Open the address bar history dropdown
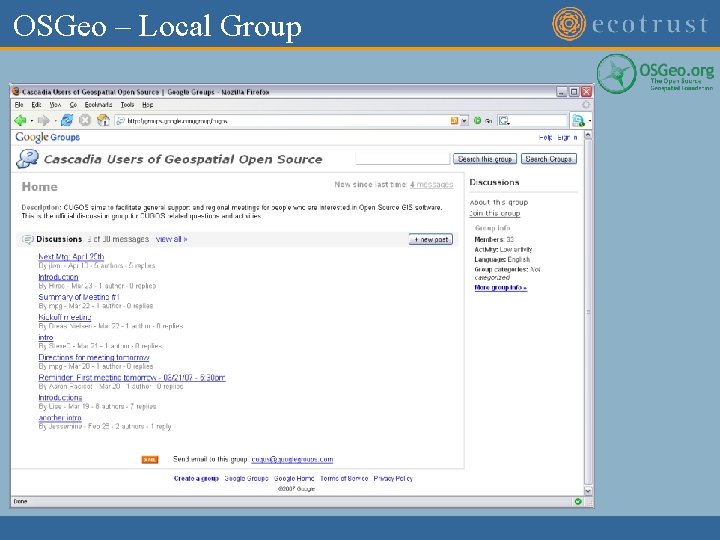This screenshot has width=720, height=540. click(464, 121)
